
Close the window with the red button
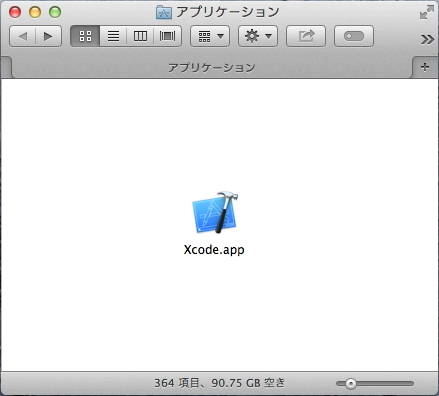coord(15,12)
